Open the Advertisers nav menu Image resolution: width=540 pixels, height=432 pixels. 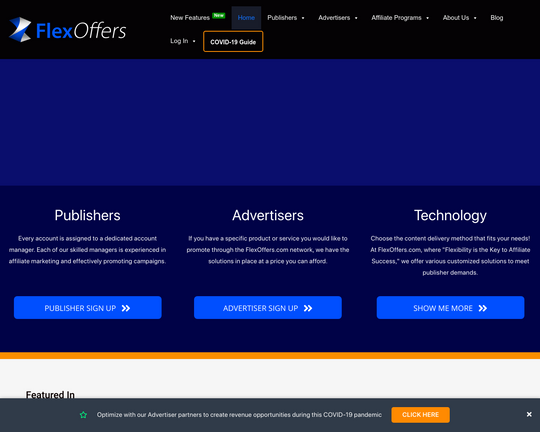point(334,18)
